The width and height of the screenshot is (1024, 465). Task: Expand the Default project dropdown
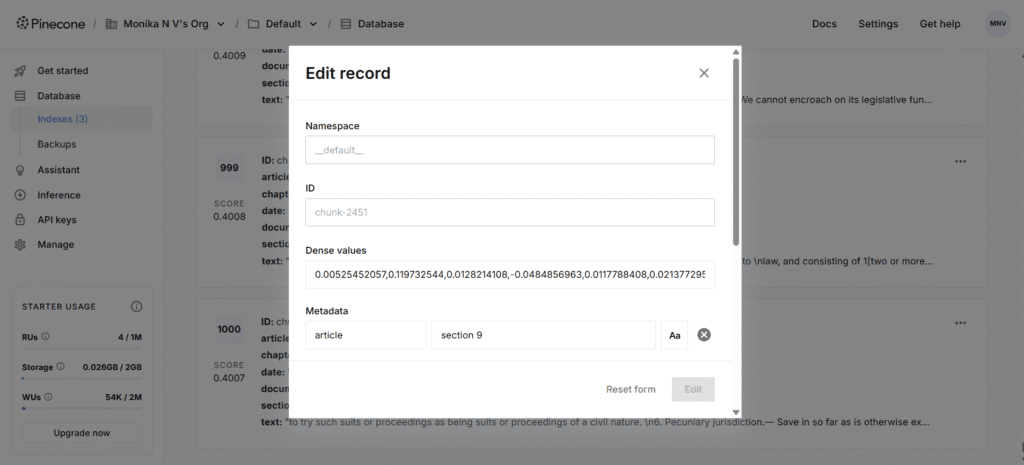313,23
